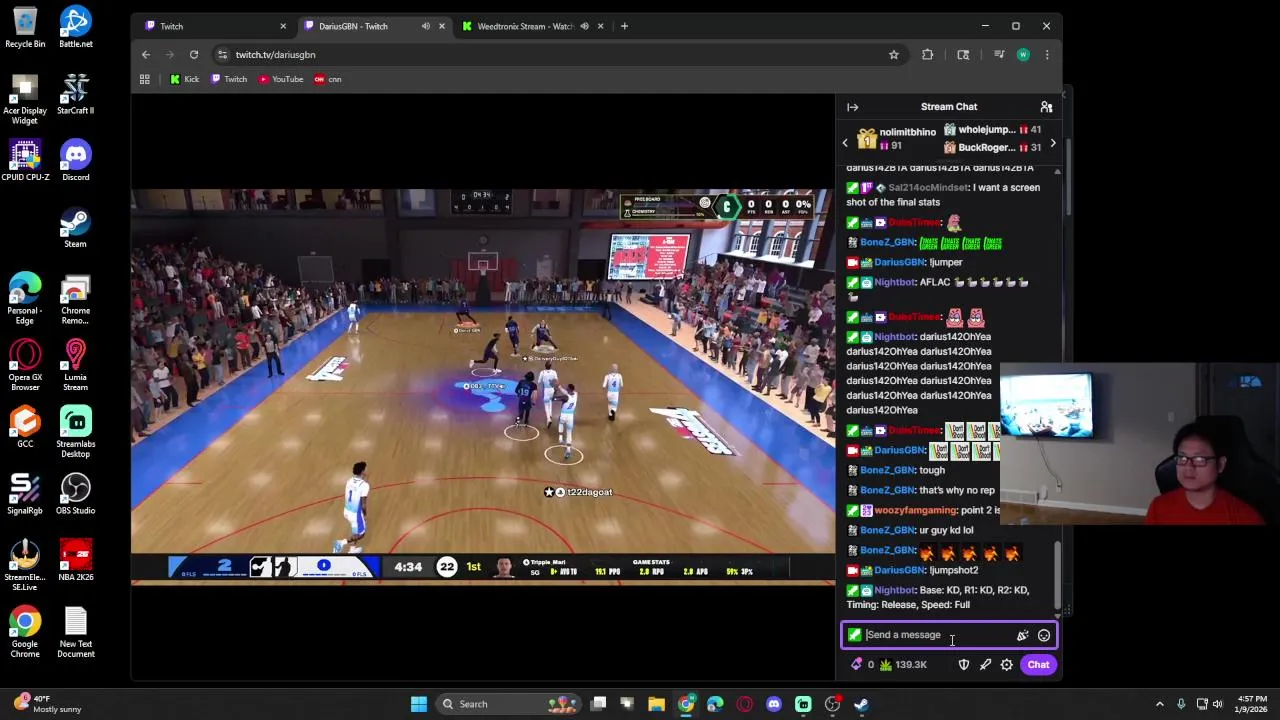The width and height of the screenshot is (1280, 720).
Task: Open the moderator sword tools icon
Action: pyautogui.click(x=985, y=665)
